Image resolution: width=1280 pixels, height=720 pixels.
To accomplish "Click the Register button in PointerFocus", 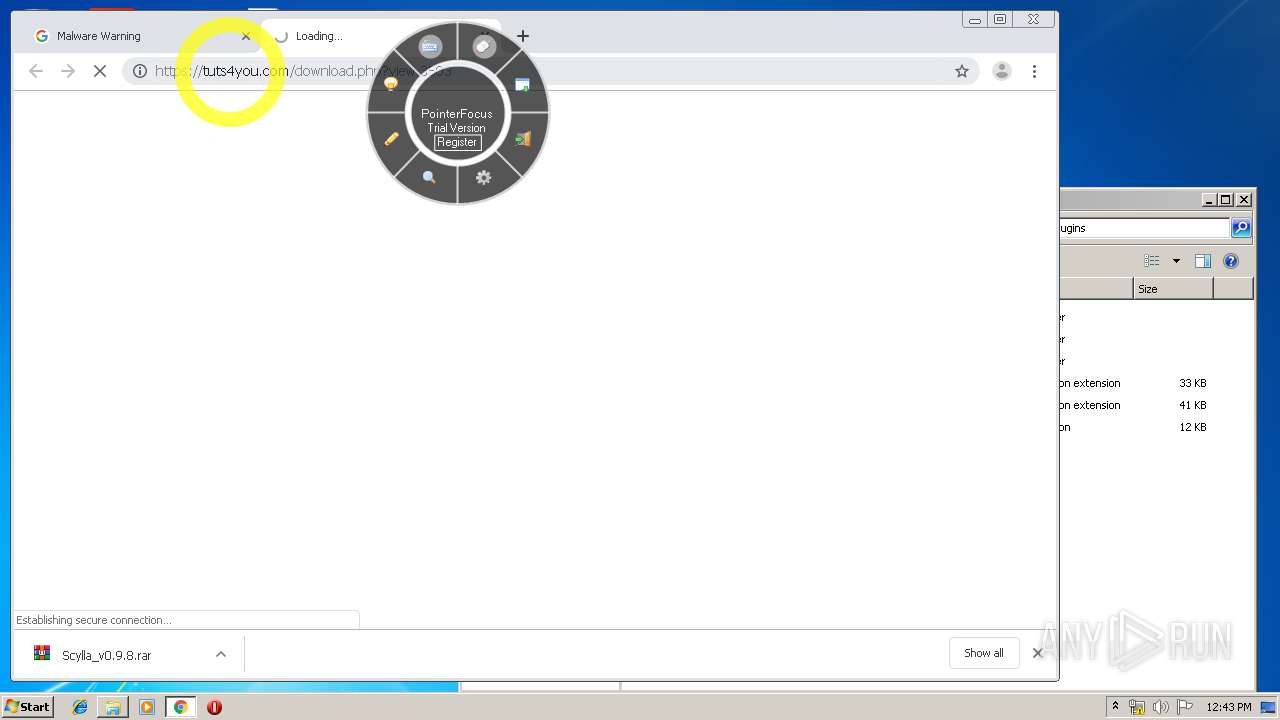I will pos(457,142).
